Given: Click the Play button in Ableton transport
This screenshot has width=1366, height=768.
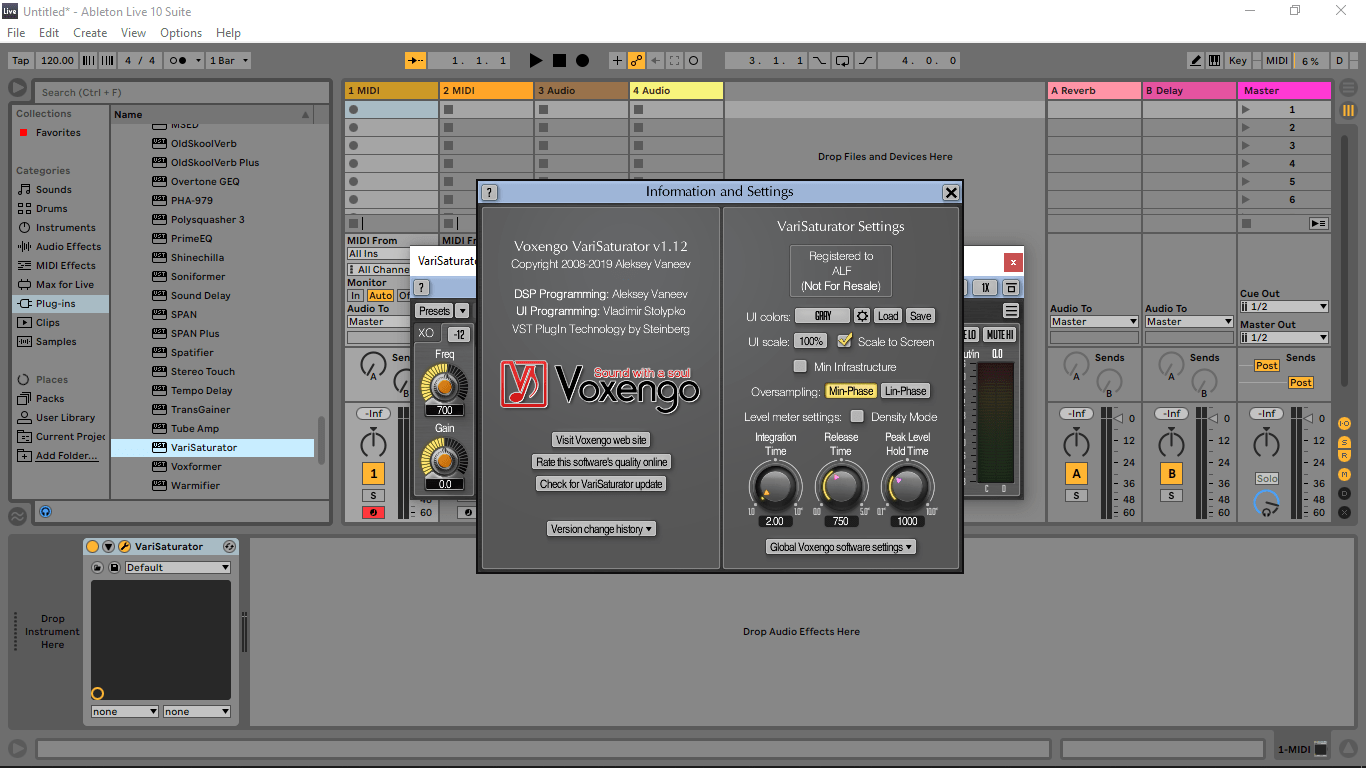Looking at the screenshot, I should (536, 61).
